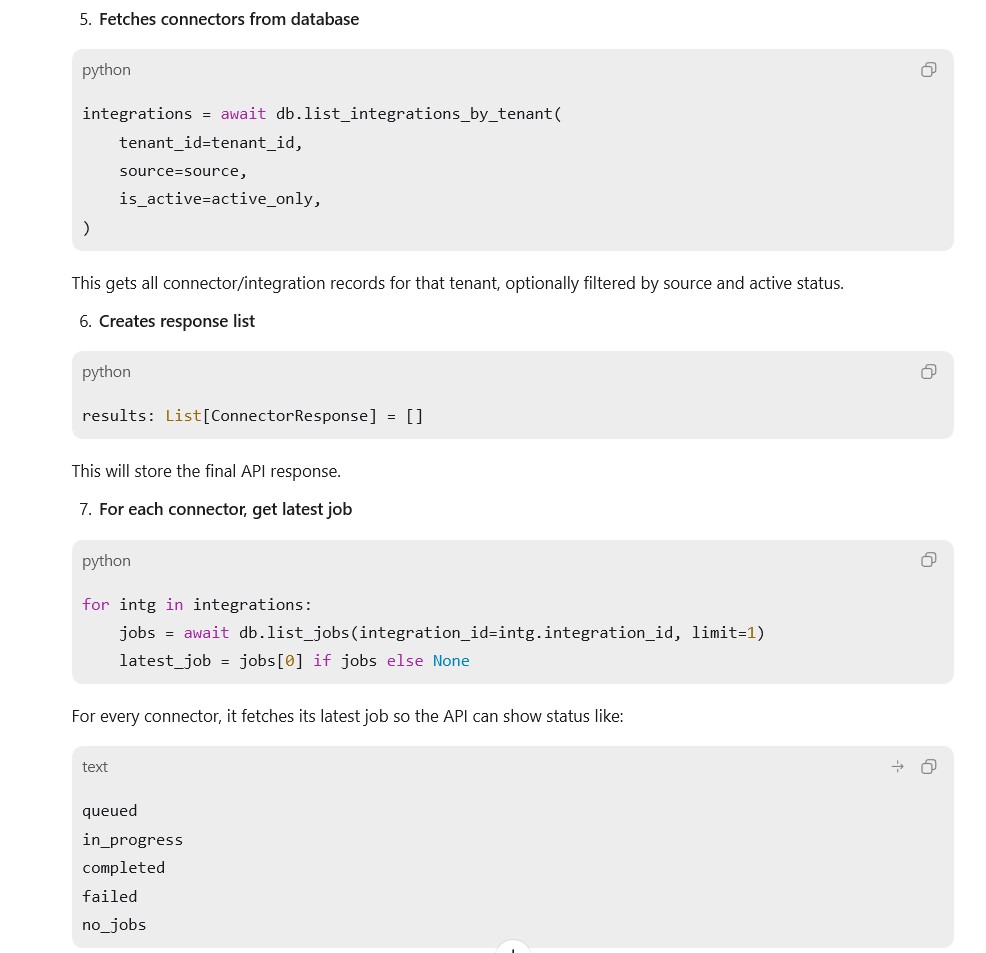Click the heading Creates response list
This screenshot has height=953, width=986.
[177, 321]
